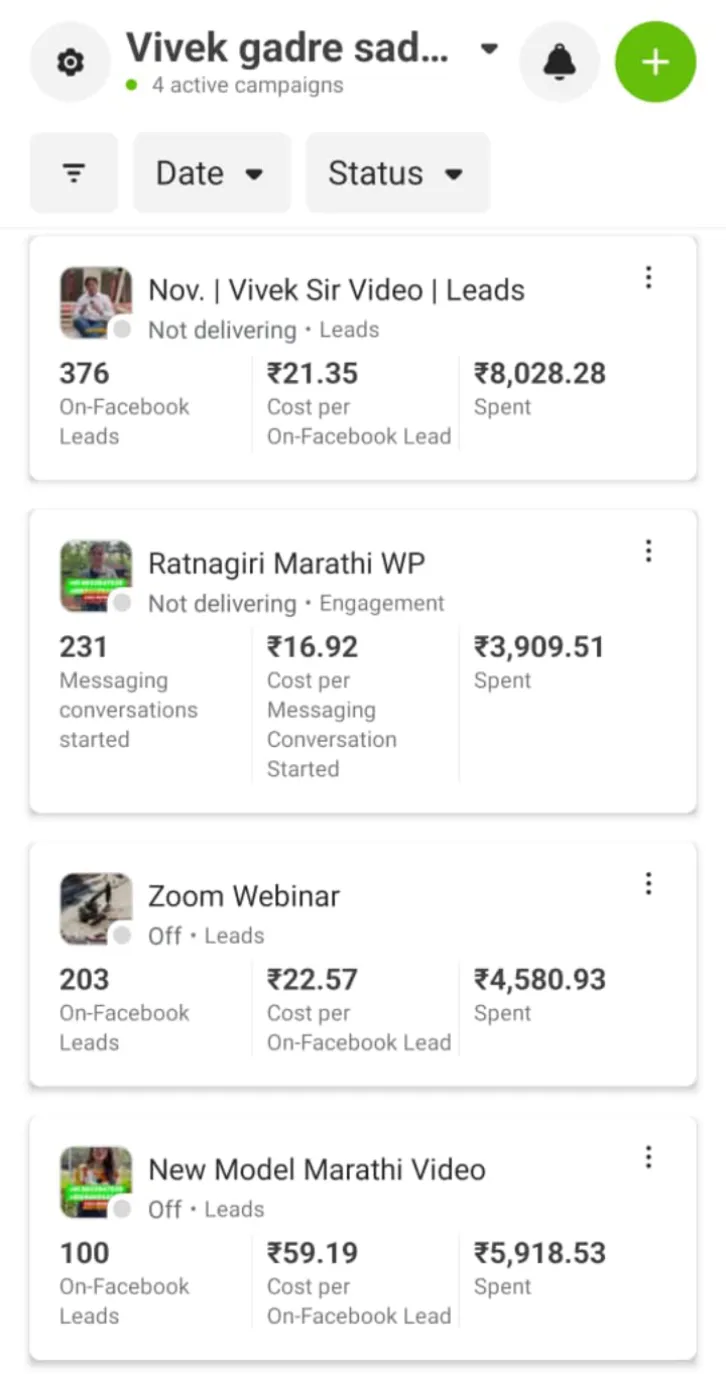Open three-dot menu for Ratnagiri Marathi WP
726x1374 pixels.
(x=648, y=551)
